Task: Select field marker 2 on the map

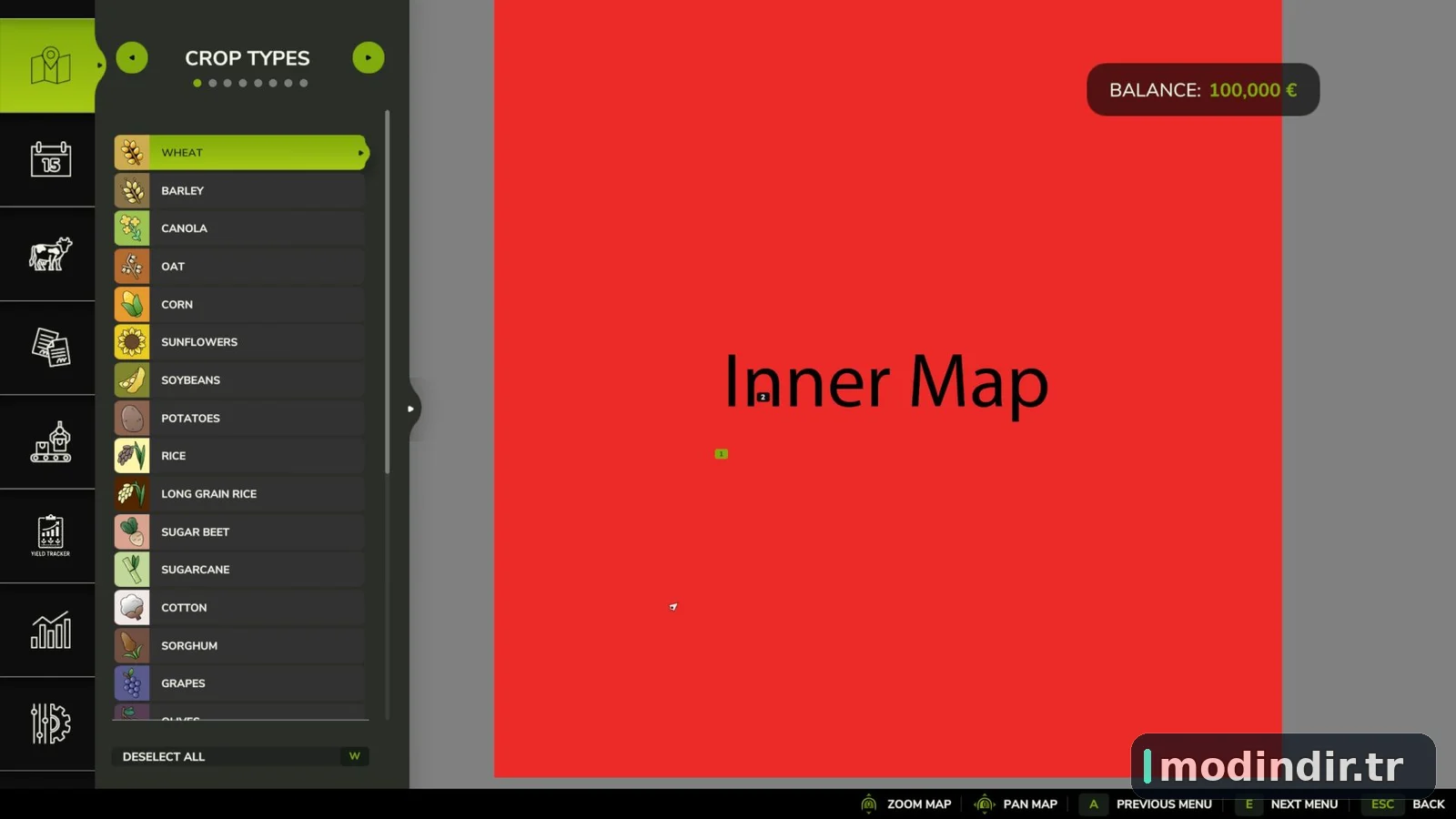Action: (x=763, y=397)
